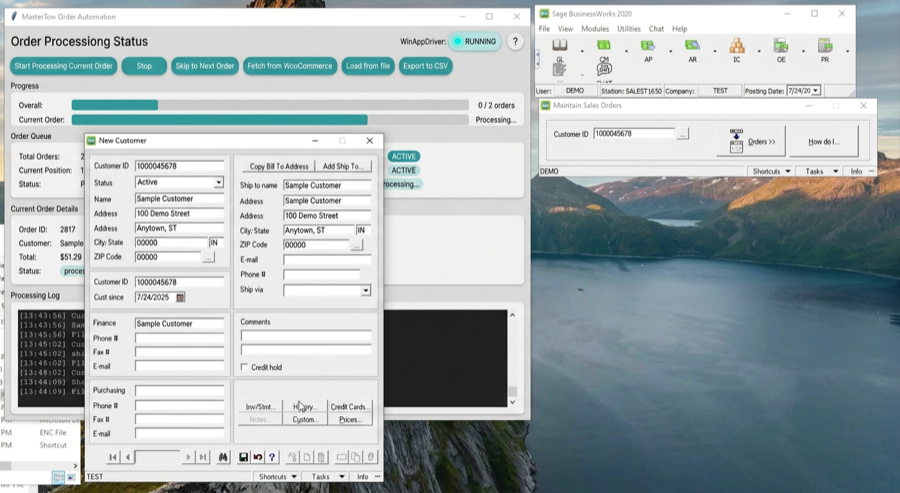The image size is (900, 493).
Task: Click the red undo arrow icon
Action: pos(258,457)
